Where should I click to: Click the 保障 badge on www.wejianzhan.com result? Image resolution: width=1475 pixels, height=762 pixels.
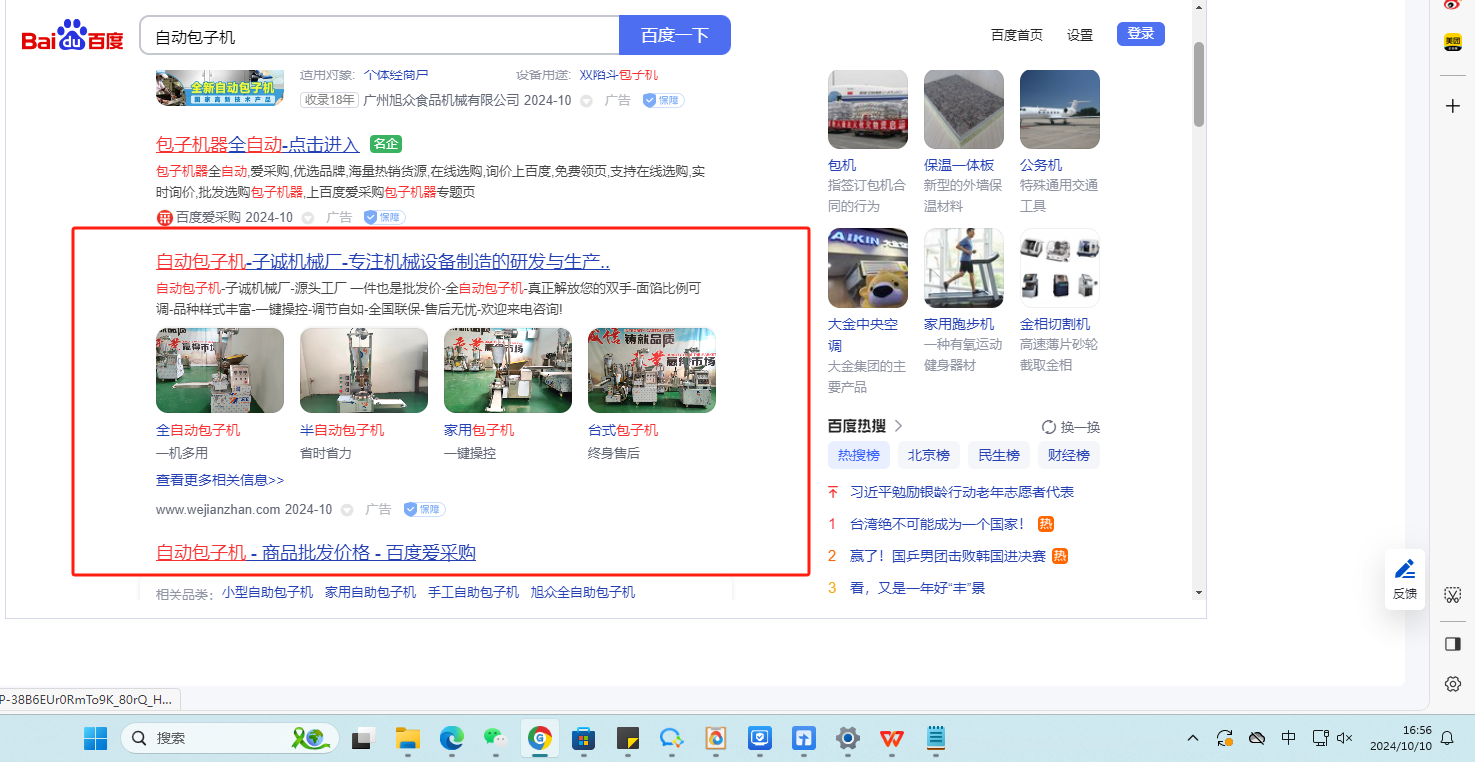[424, 510]
